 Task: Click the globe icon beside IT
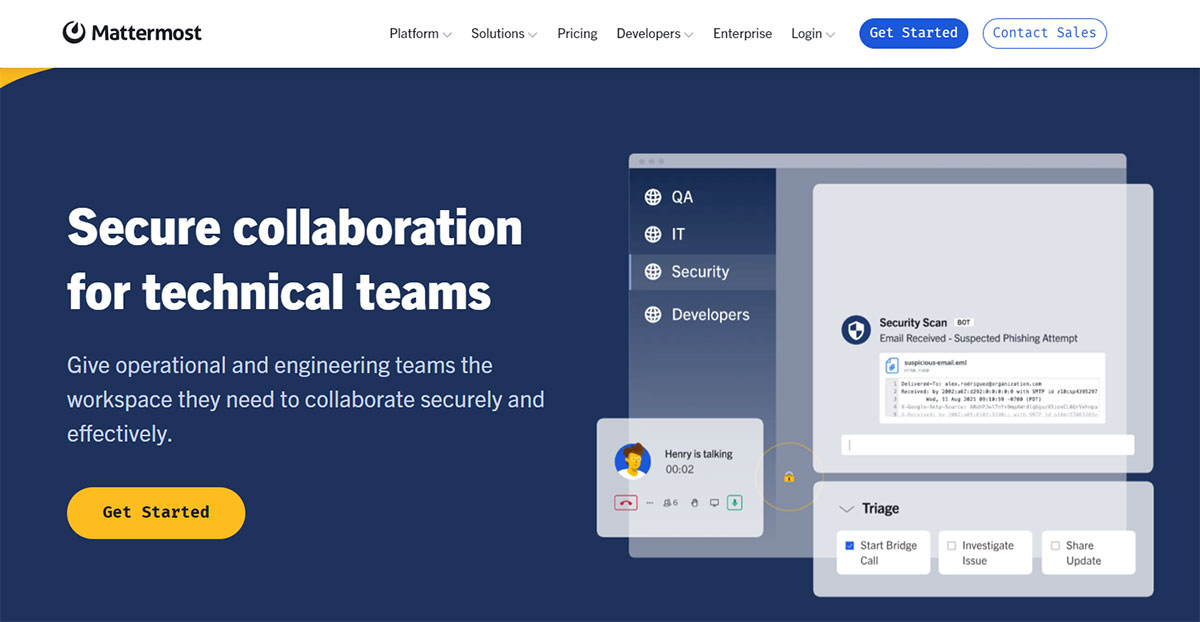pyautogui.click(x=653, y=234)
